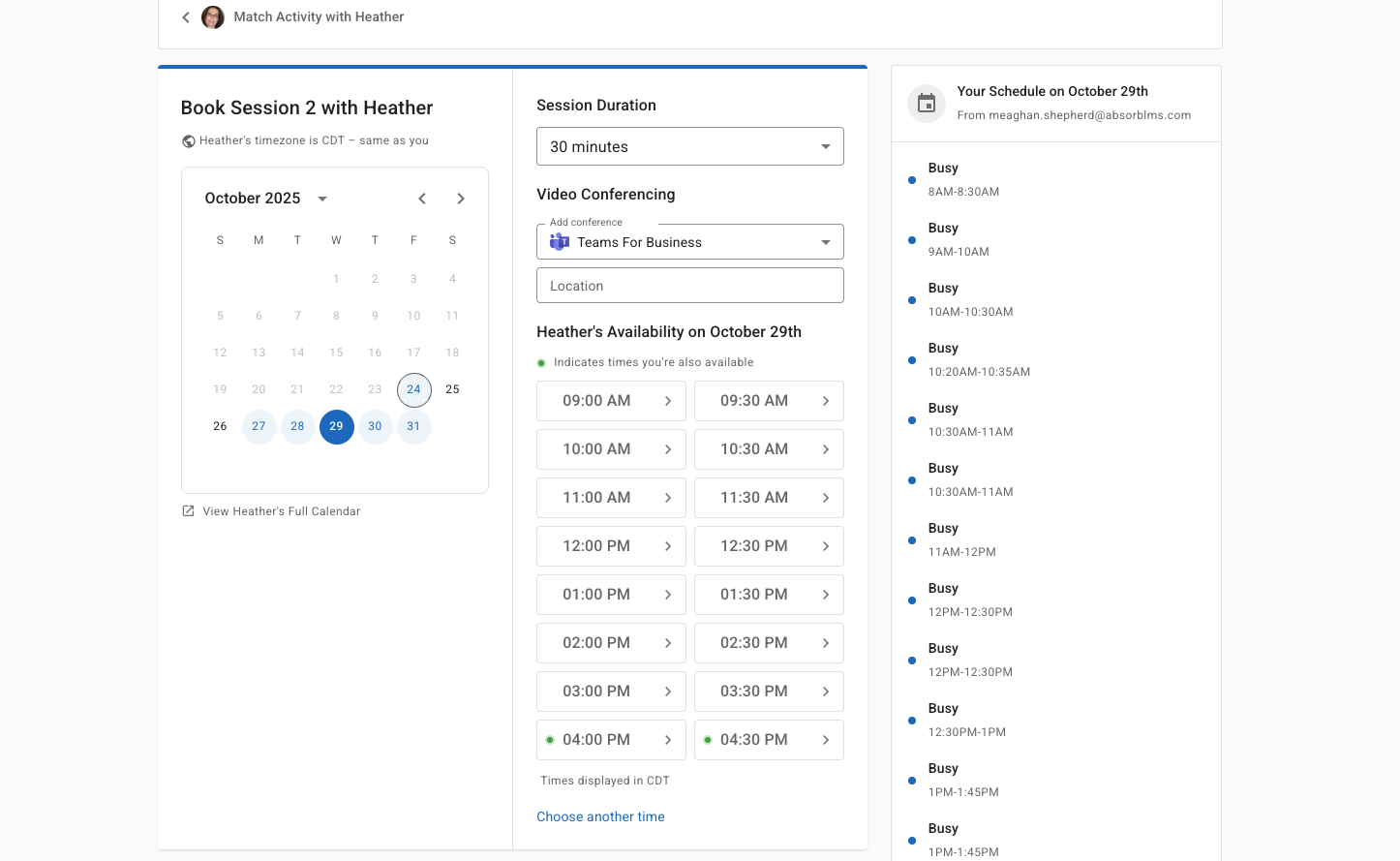Open View Heather's Full Calendar link
Screen dimensions: 1400x861
tap(281, 511)
